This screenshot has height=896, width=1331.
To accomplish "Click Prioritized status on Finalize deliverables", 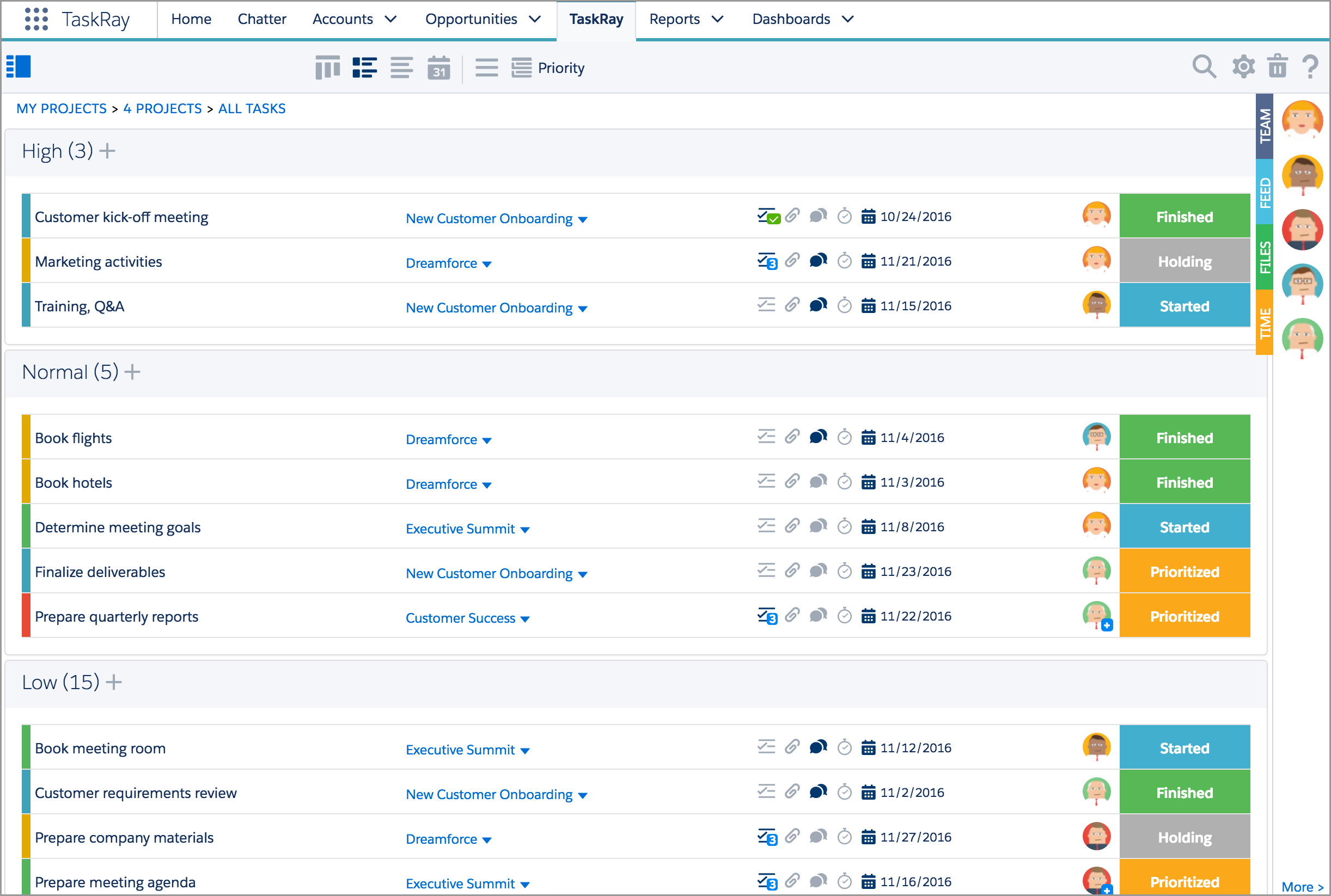I will (x=1185, y=571).
